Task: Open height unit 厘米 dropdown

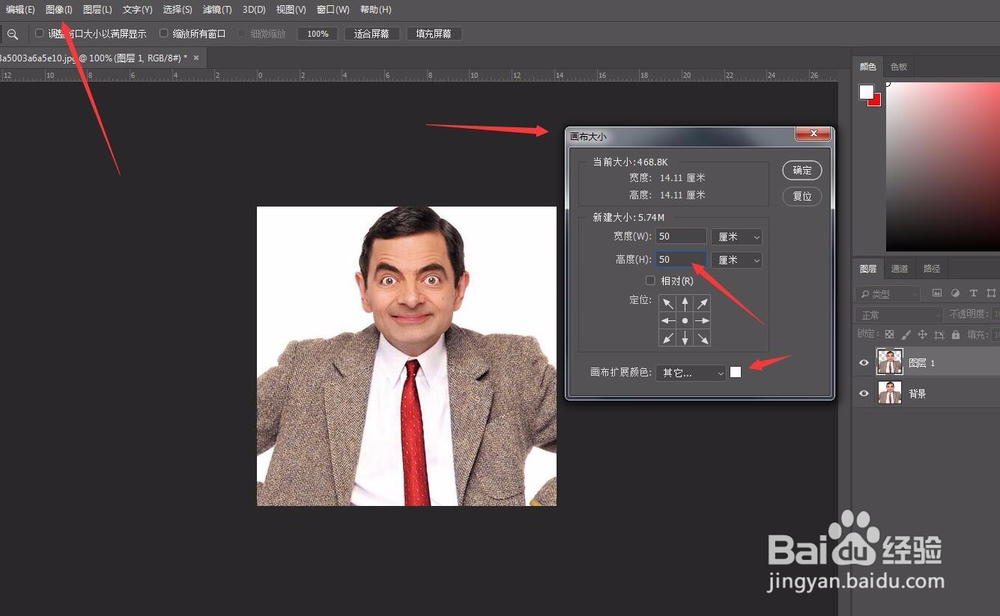Action: click(x=737, y=260)
